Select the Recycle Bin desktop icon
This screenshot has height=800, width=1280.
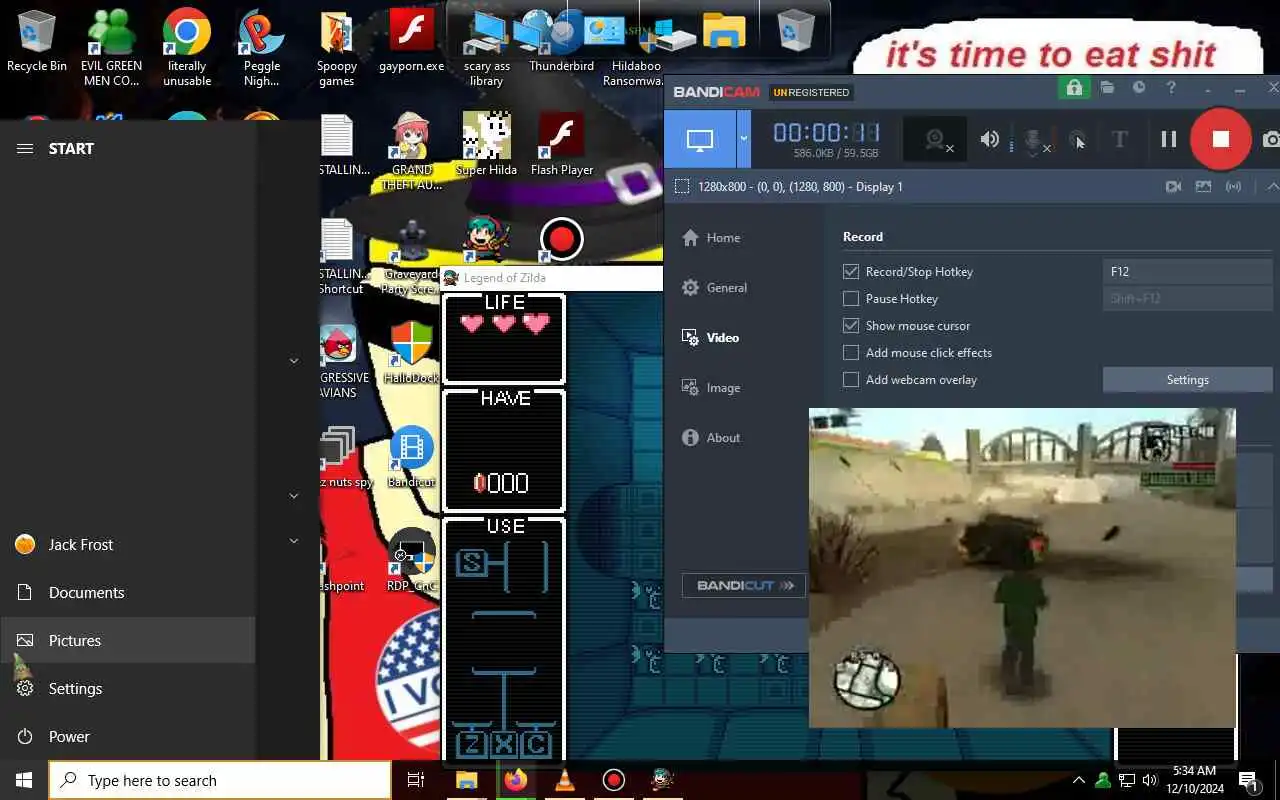coord(37,42)
